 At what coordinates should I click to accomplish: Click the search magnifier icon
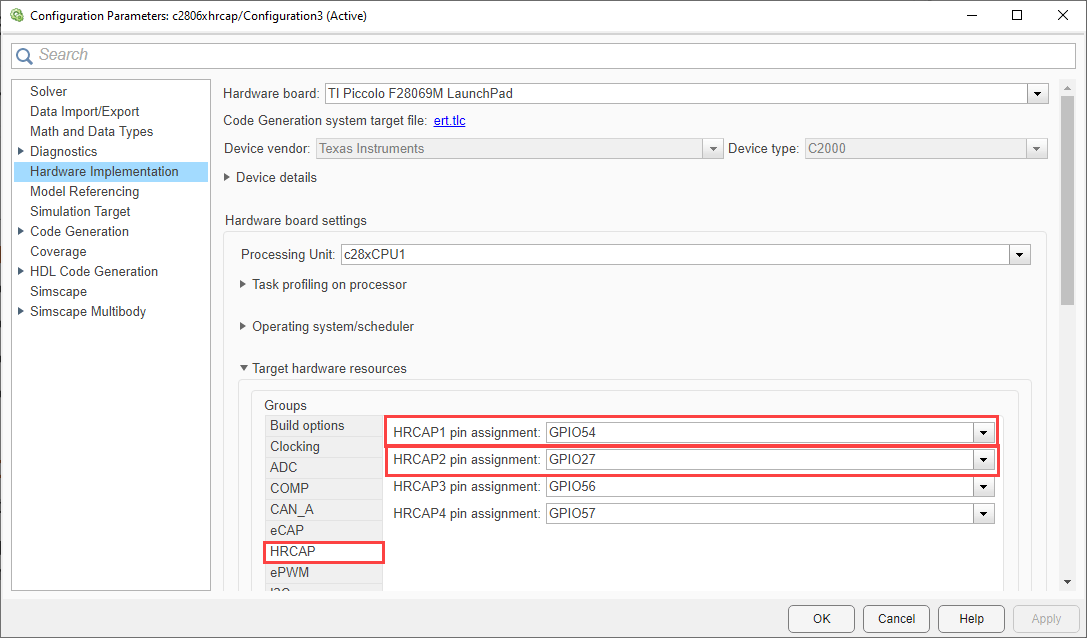pos(25,56)
